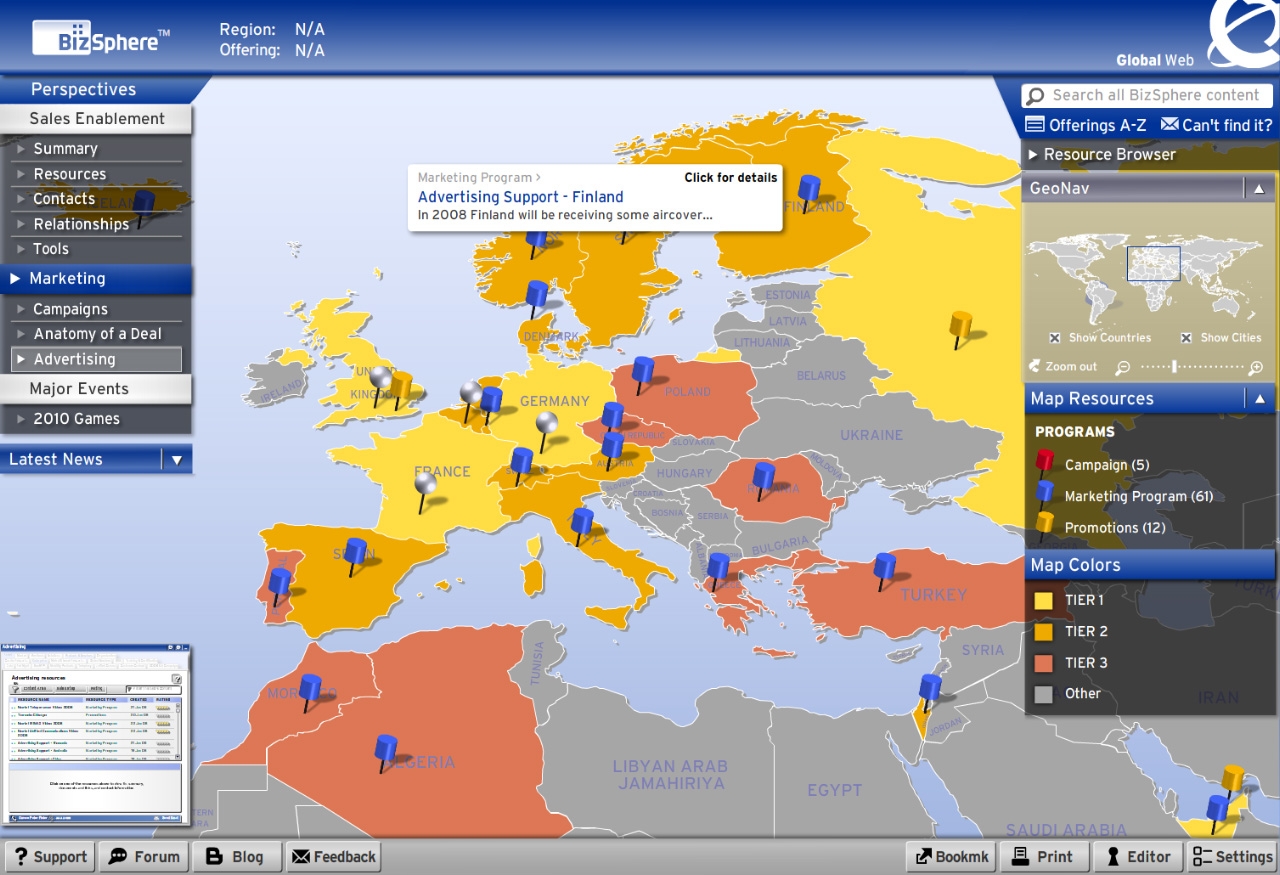The width and height of the screenshot is (1280, 875).
Task: Click the zoom-out magnifier minus icon
Action: click(x=1123, y=367)
